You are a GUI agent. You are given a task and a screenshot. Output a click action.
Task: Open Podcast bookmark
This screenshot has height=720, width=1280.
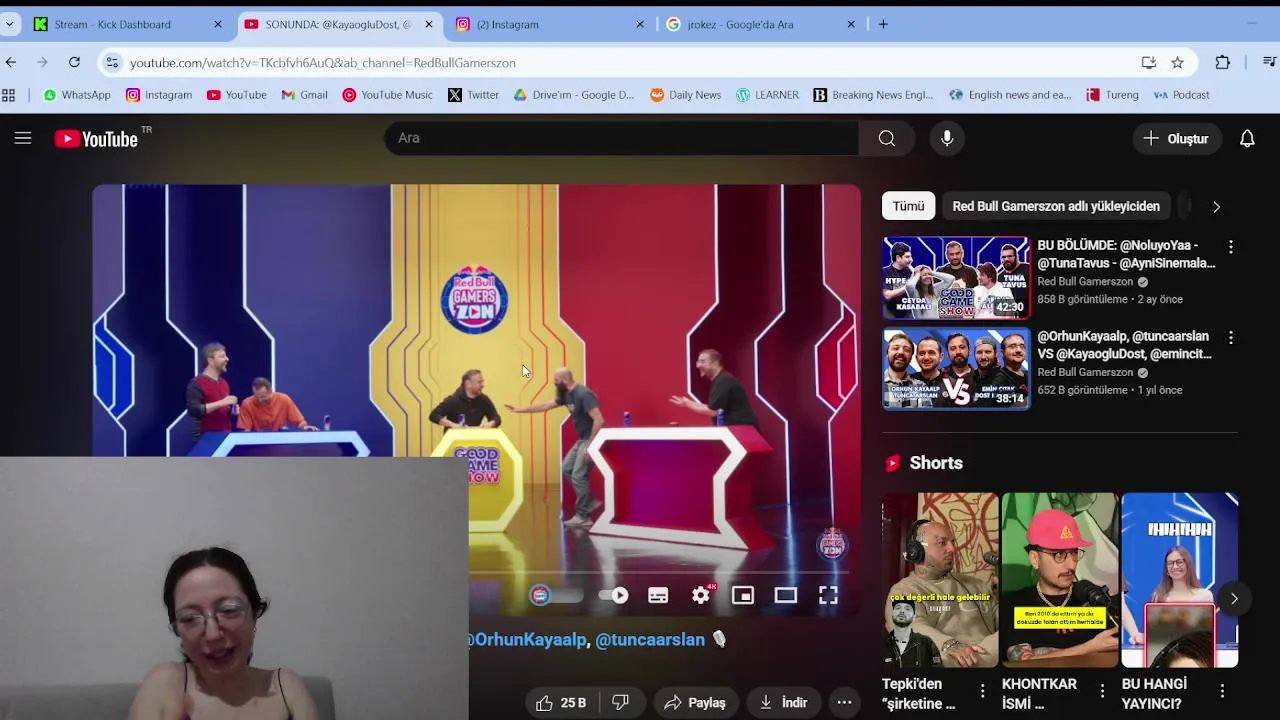point(1181,95)
